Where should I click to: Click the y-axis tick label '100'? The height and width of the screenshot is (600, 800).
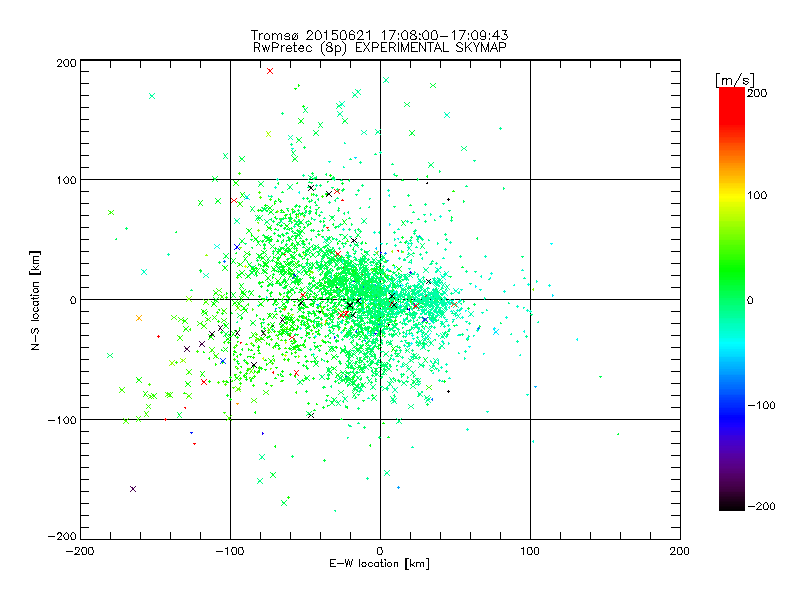click(x=66, y=180)
